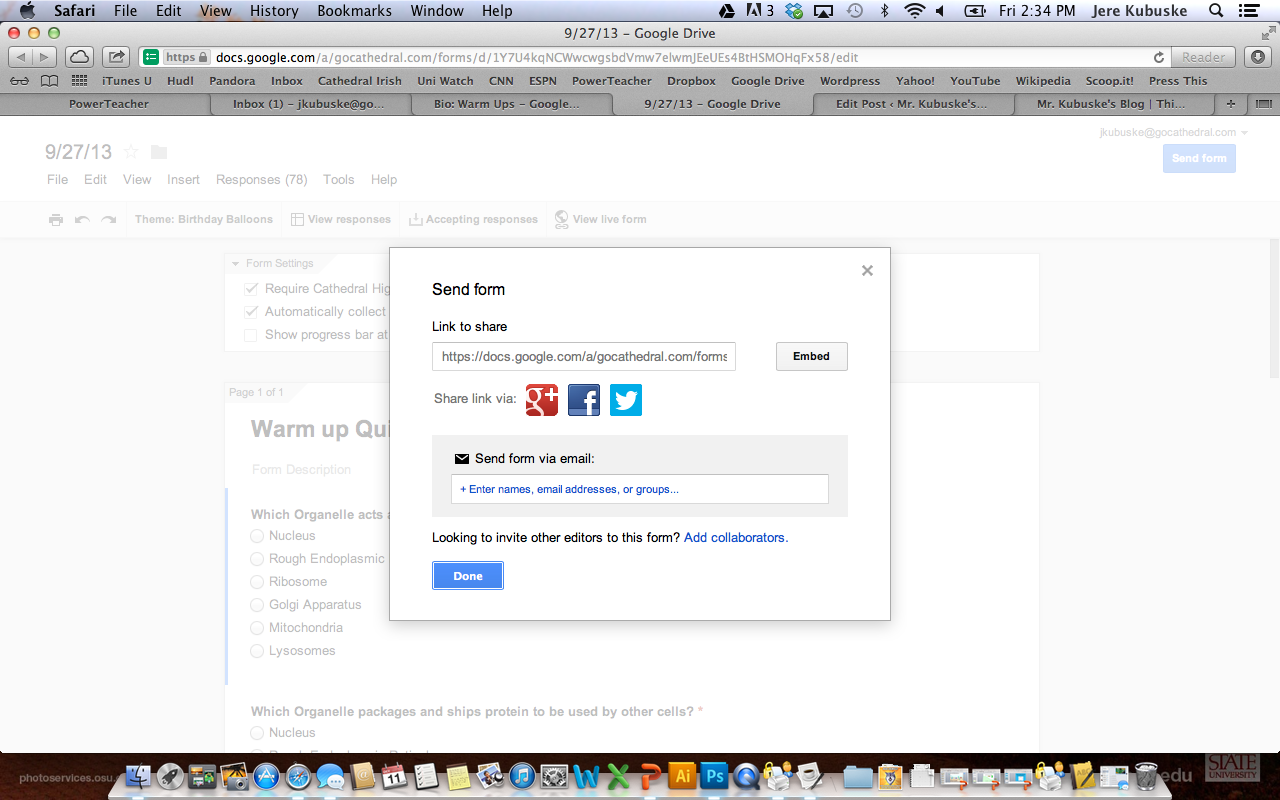Star the 9/27/13 form title
Screen dimensions: 1280x800
[131, 152]
